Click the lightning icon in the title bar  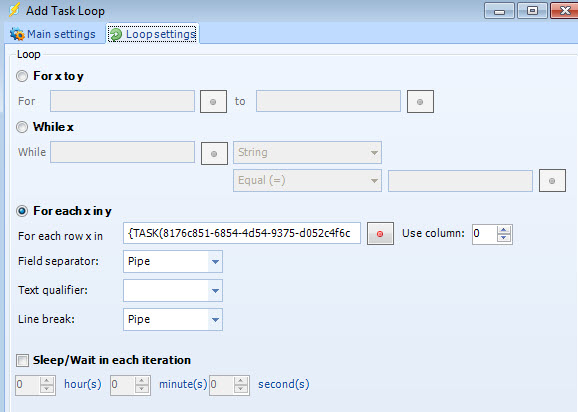[x=14, y=10]
